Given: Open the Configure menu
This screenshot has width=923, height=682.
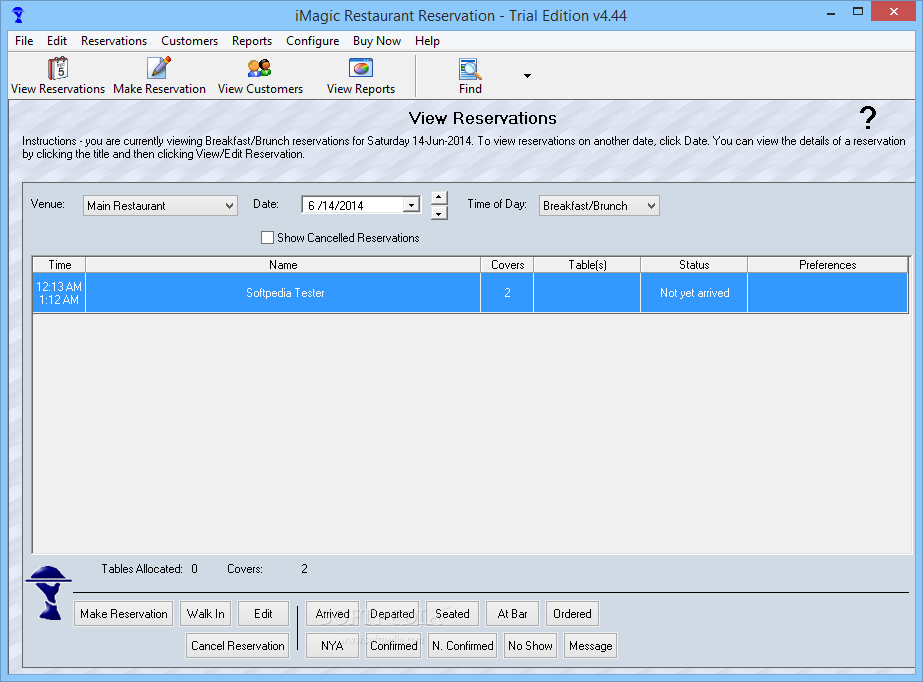Looking at the screenshot, I should point(313,41).
